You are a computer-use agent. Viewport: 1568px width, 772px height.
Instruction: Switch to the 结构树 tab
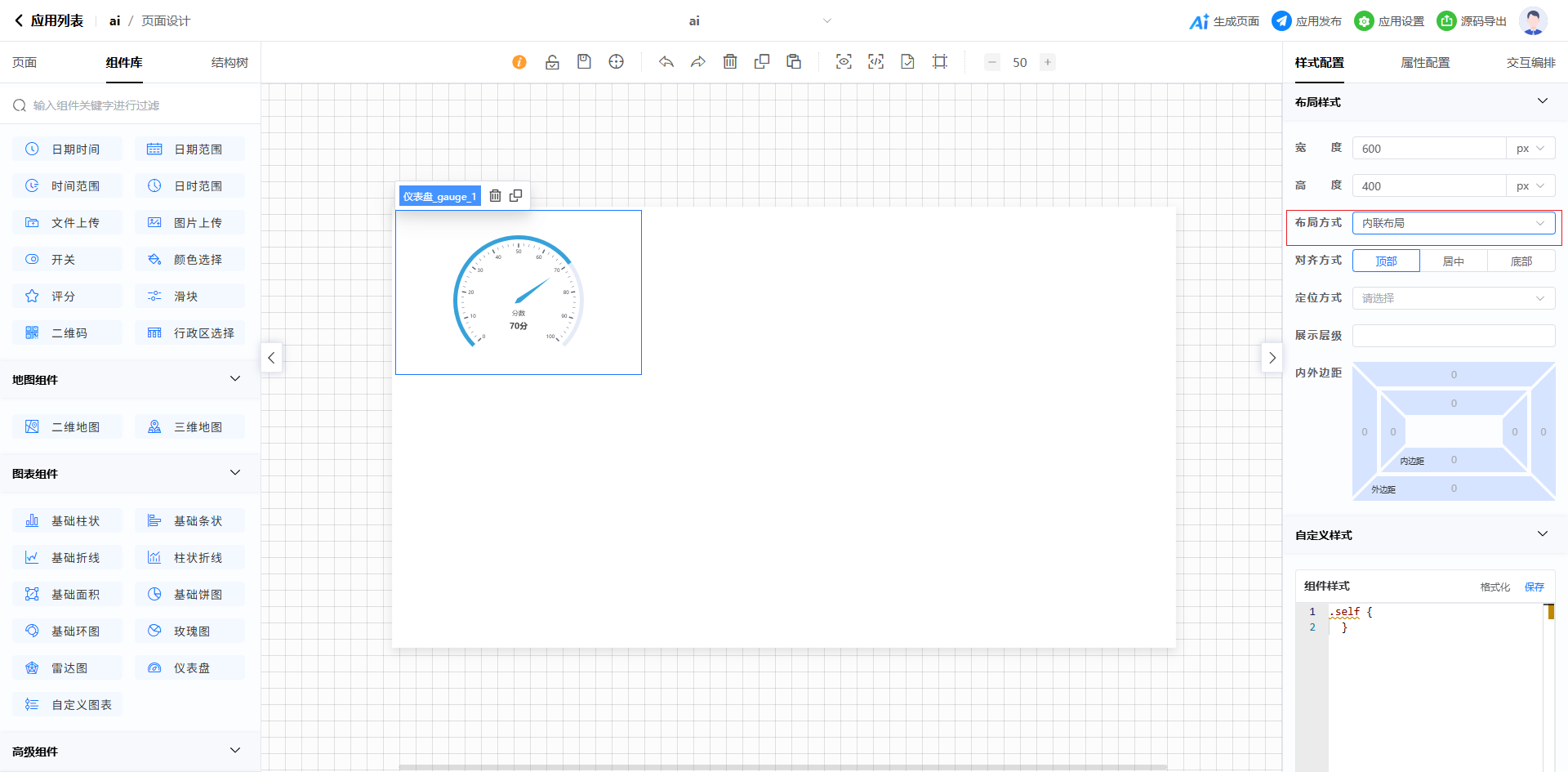pos(229,63)
